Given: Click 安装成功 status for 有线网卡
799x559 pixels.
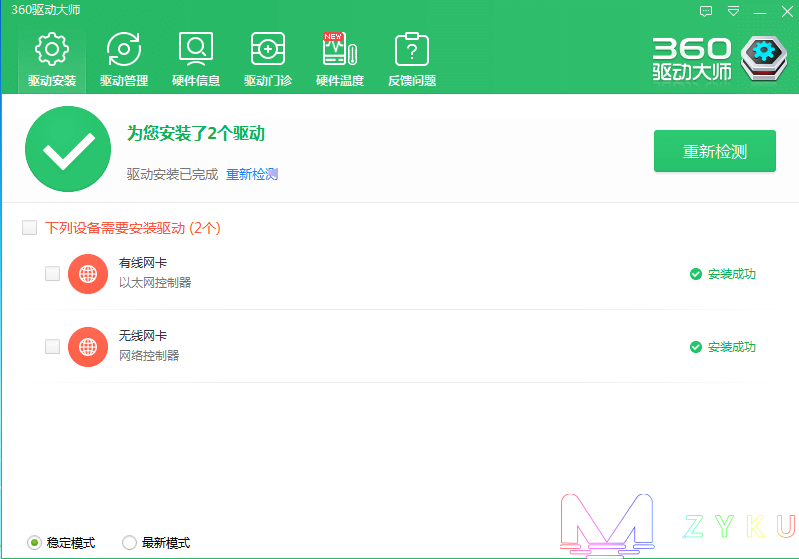Looking at the screenshot, I should coord(722,274).
